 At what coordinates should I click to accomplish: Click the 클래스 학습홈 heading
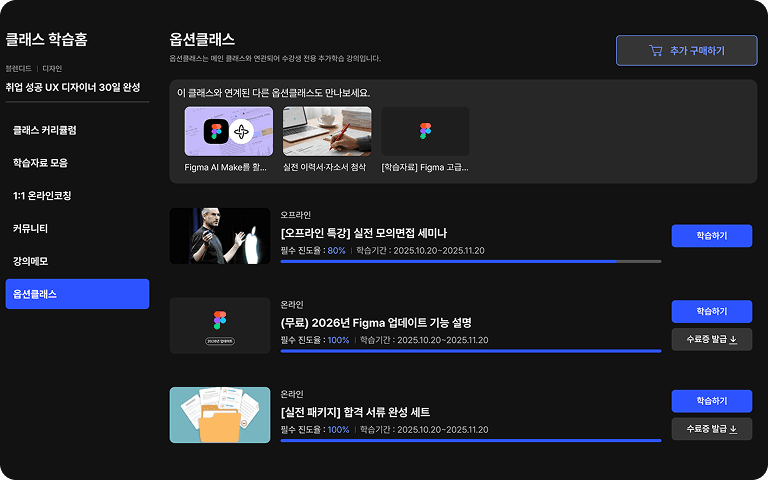point(47,39)
